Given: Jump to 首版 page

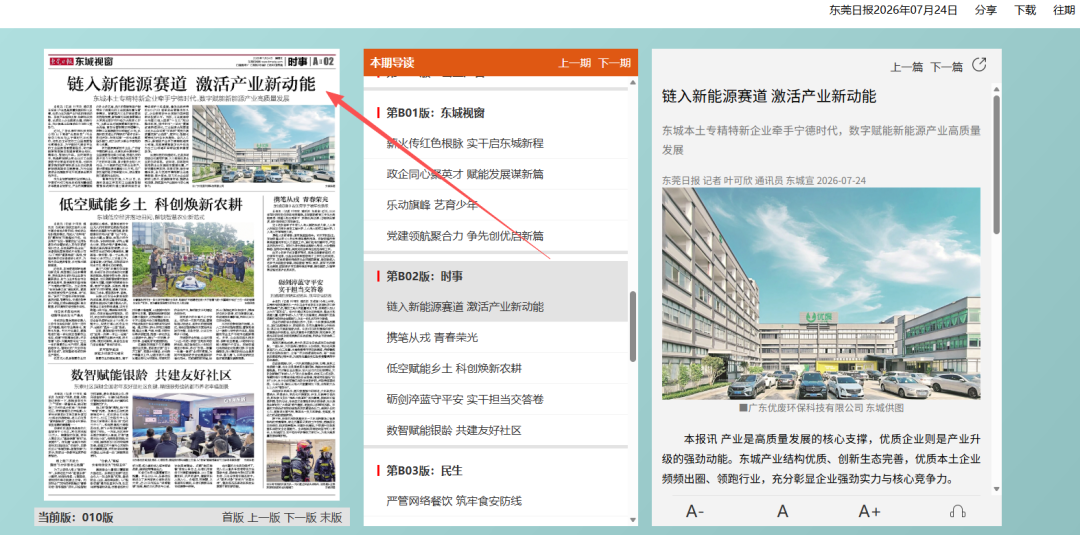Looking at the screenshot, I should [x=233, y=518].
